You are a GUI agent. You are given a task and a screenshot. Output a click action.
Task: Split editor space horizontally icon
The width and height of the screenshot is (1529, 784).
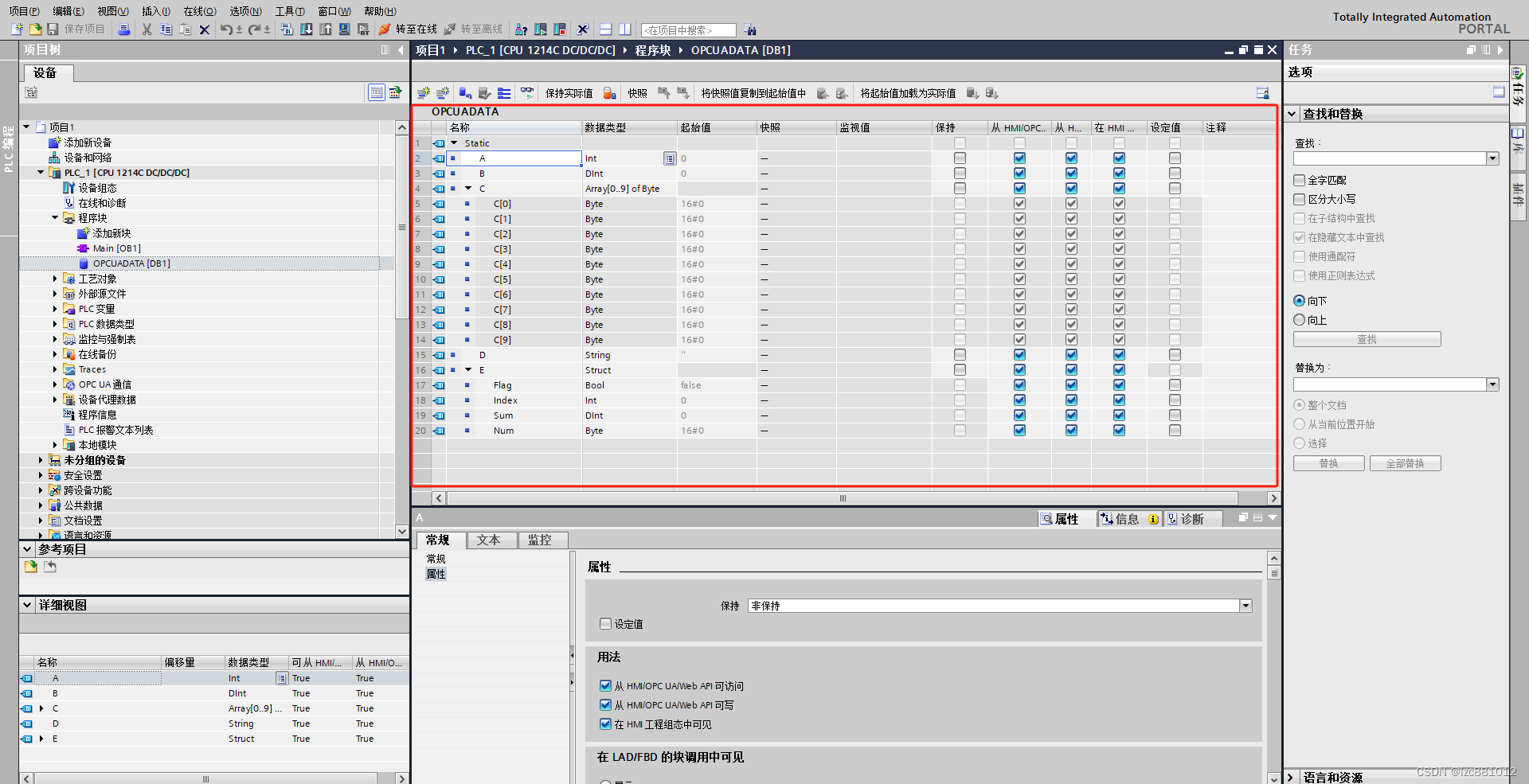(x=606, y=29)
